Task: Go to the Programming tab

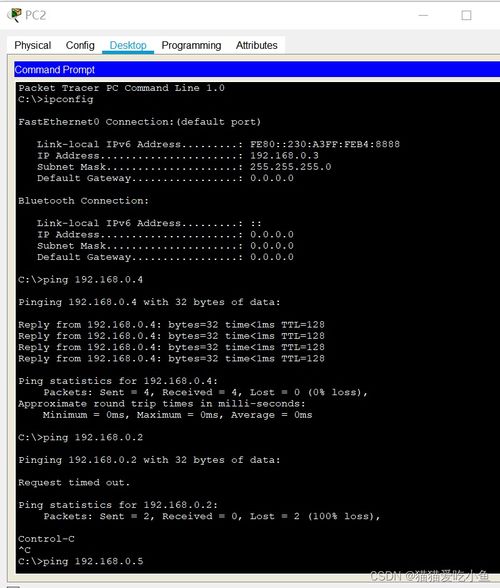Action: pyautogui.click(x=191, y=45)
